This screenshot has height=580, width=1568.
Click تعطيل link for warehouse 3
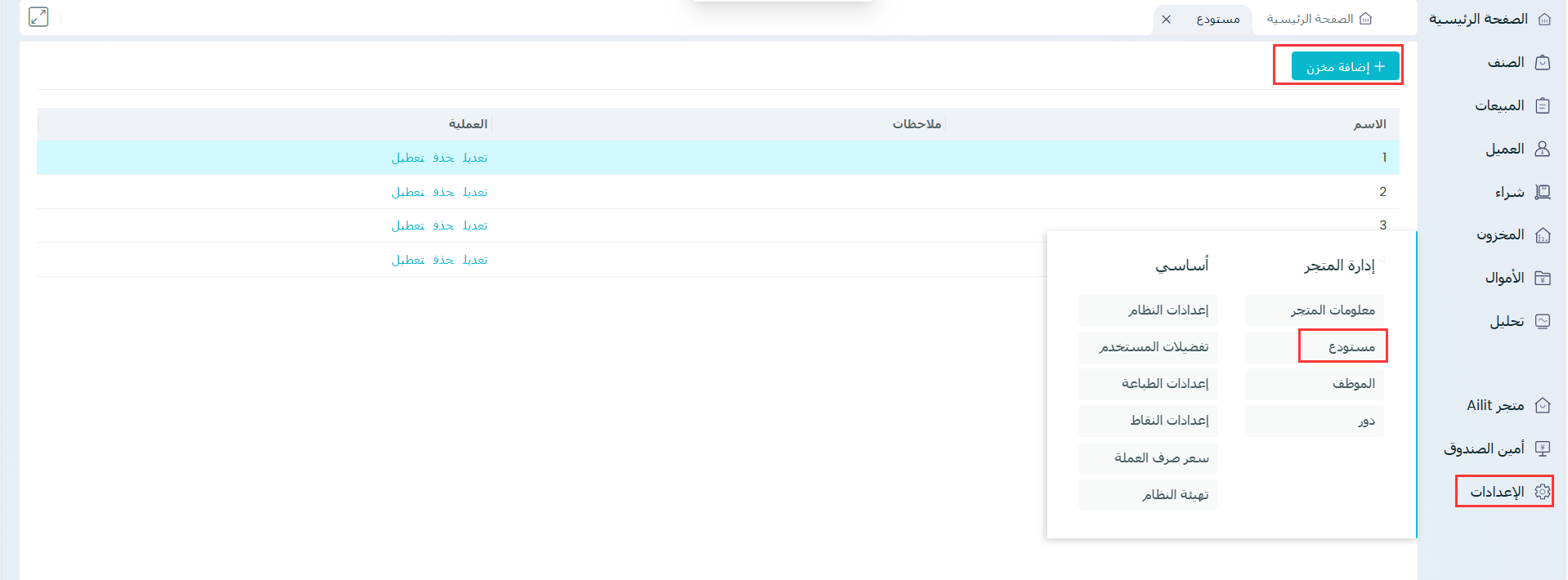point(408,225)
